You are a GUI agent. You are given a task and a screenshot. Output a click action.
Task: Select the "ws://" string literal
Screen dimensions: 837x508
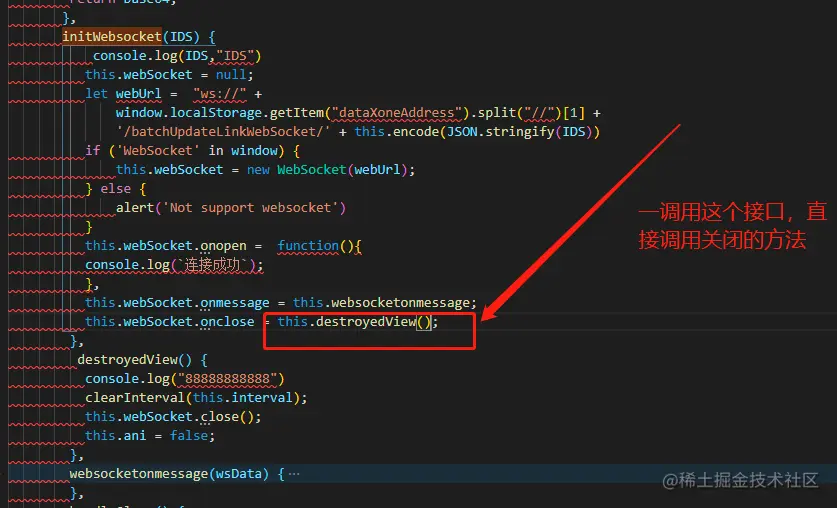pyautogui.click(x=220, y=94)
